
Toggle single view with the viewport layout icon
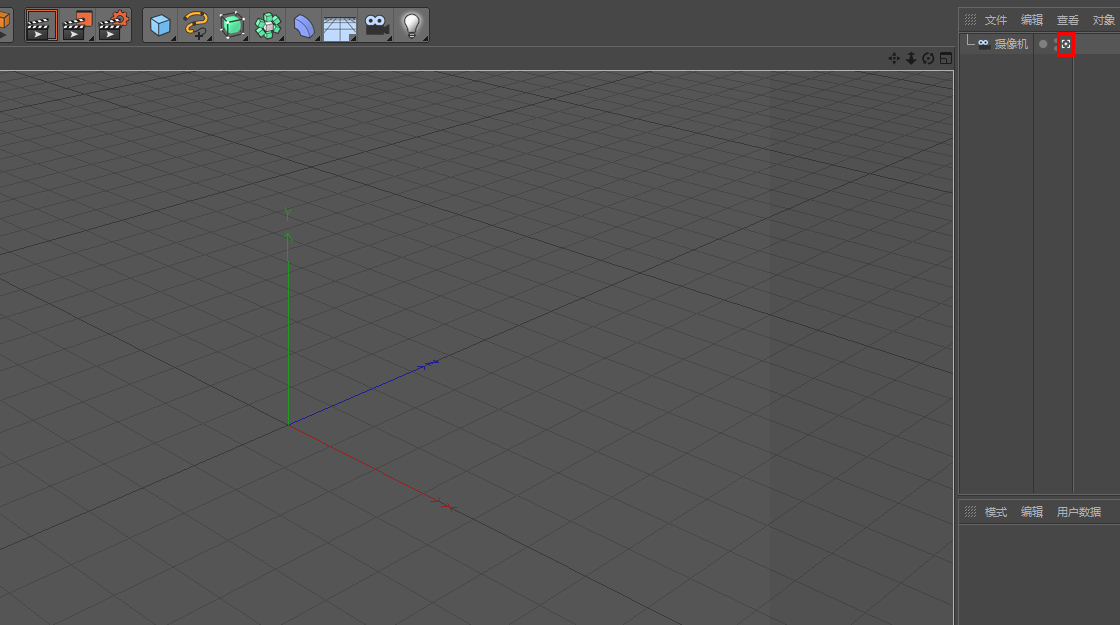[944, 58]
